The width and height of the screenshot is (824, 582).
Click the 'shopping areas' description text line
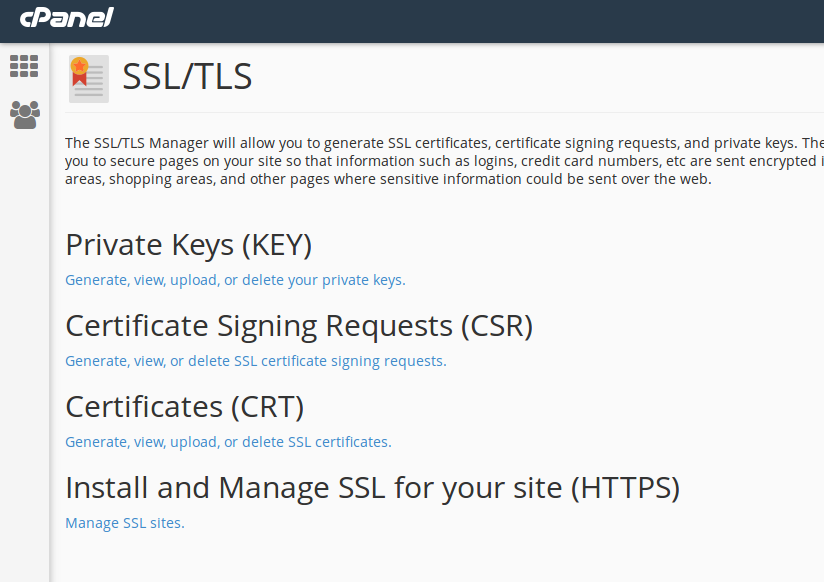pos(388,180)
